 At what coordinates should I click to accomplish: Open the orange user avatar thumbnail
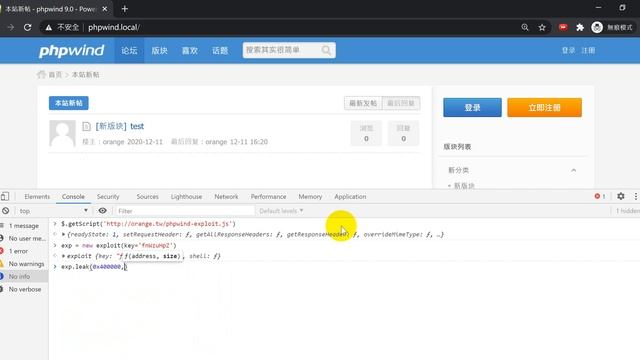[62, 133]
